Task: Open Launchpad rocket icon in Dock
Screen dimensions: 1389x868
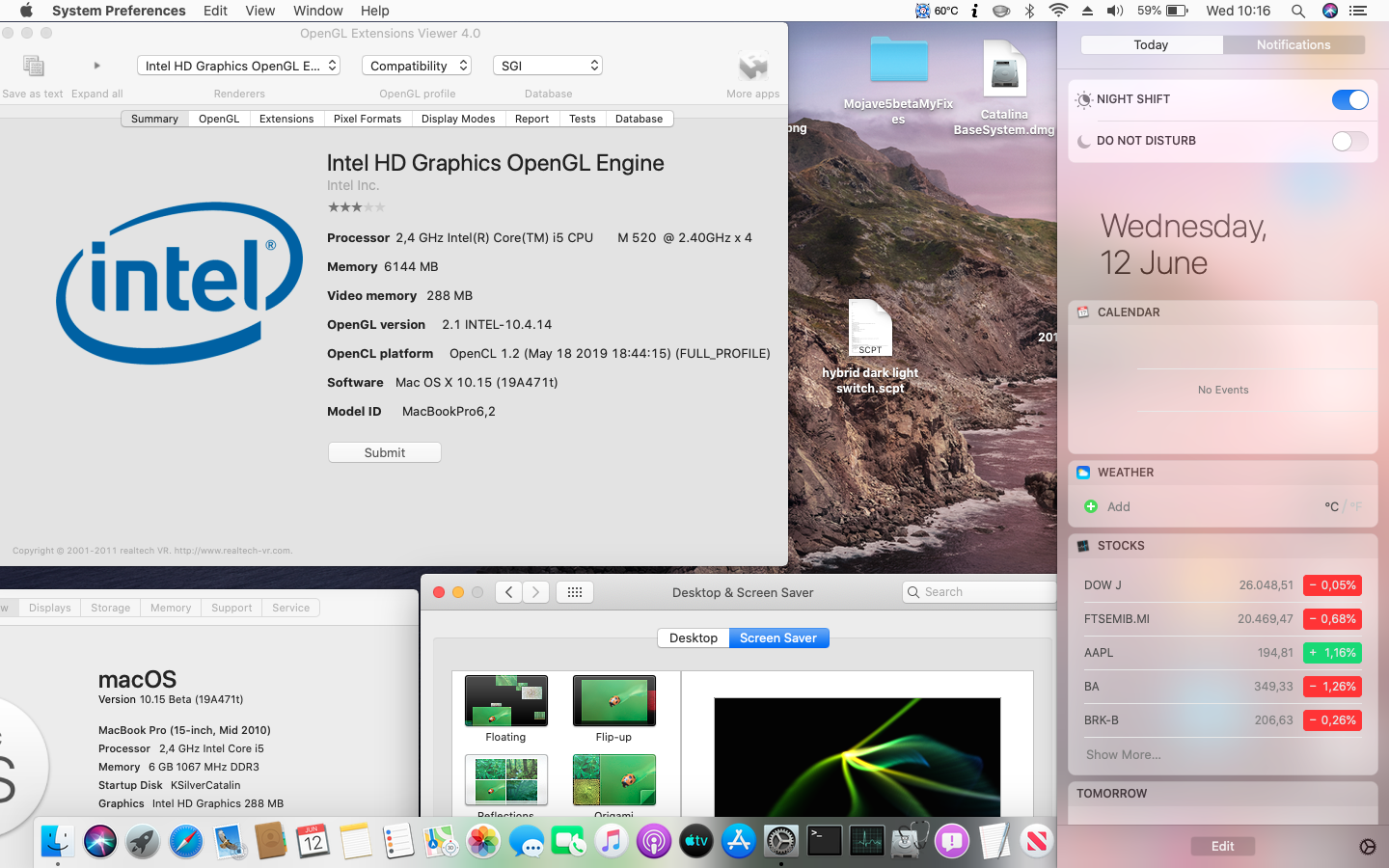Action: click(x=143, y=841)
